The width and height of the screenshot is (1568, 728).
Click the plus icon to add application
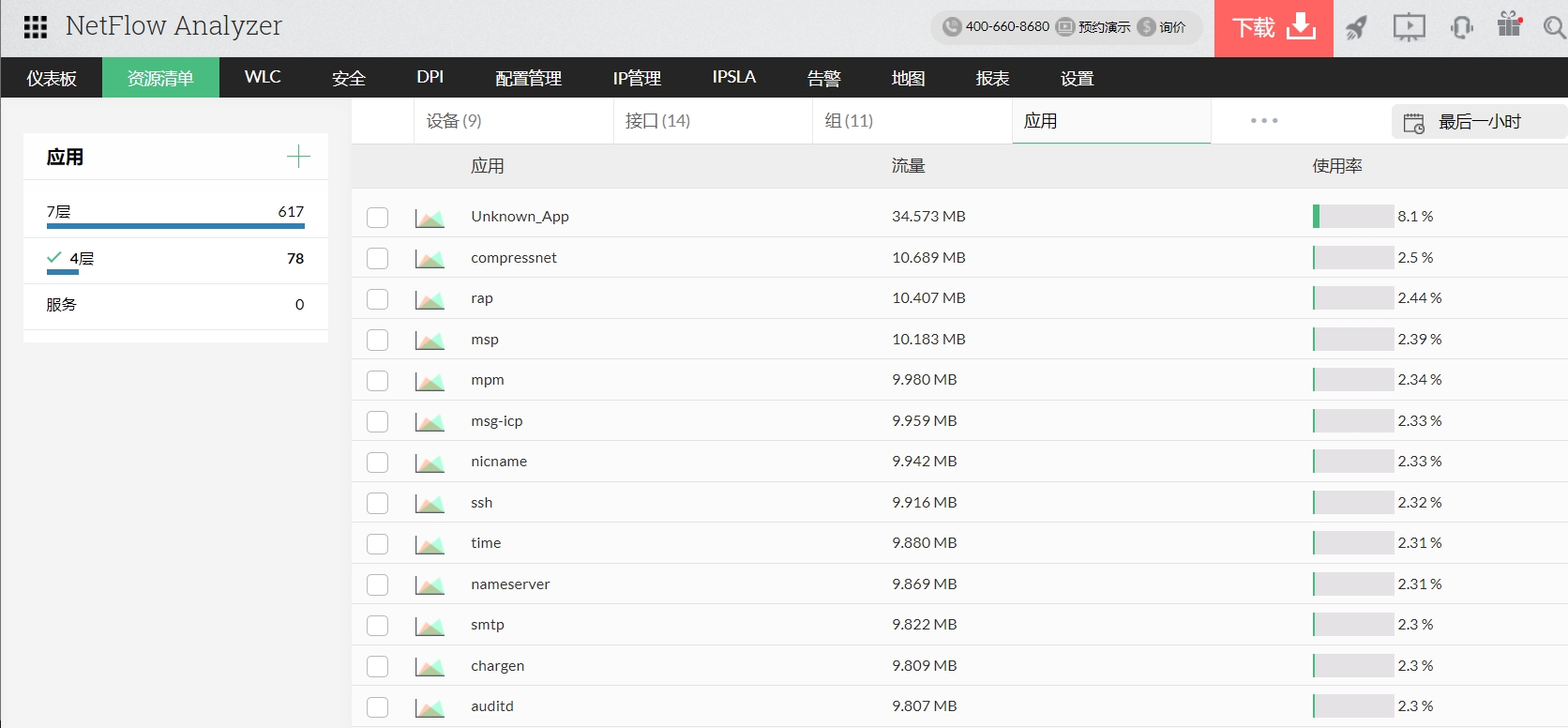click(298, 157)
